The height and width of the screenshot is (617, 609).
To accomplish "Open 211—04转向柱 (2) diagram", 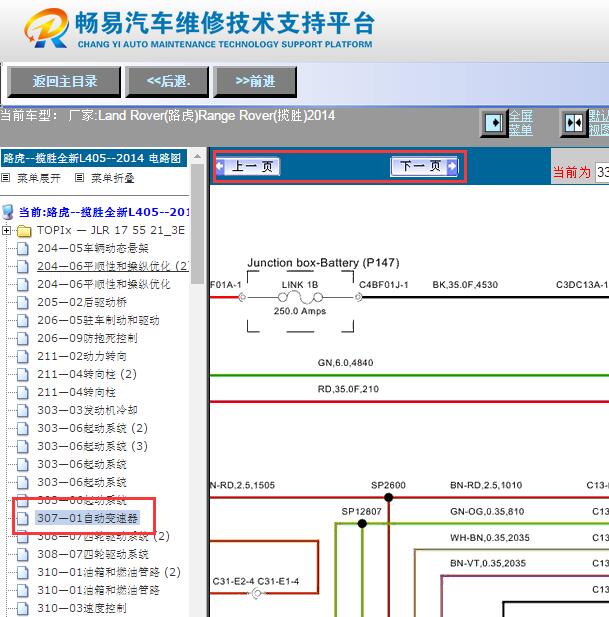I will (87, 374).
